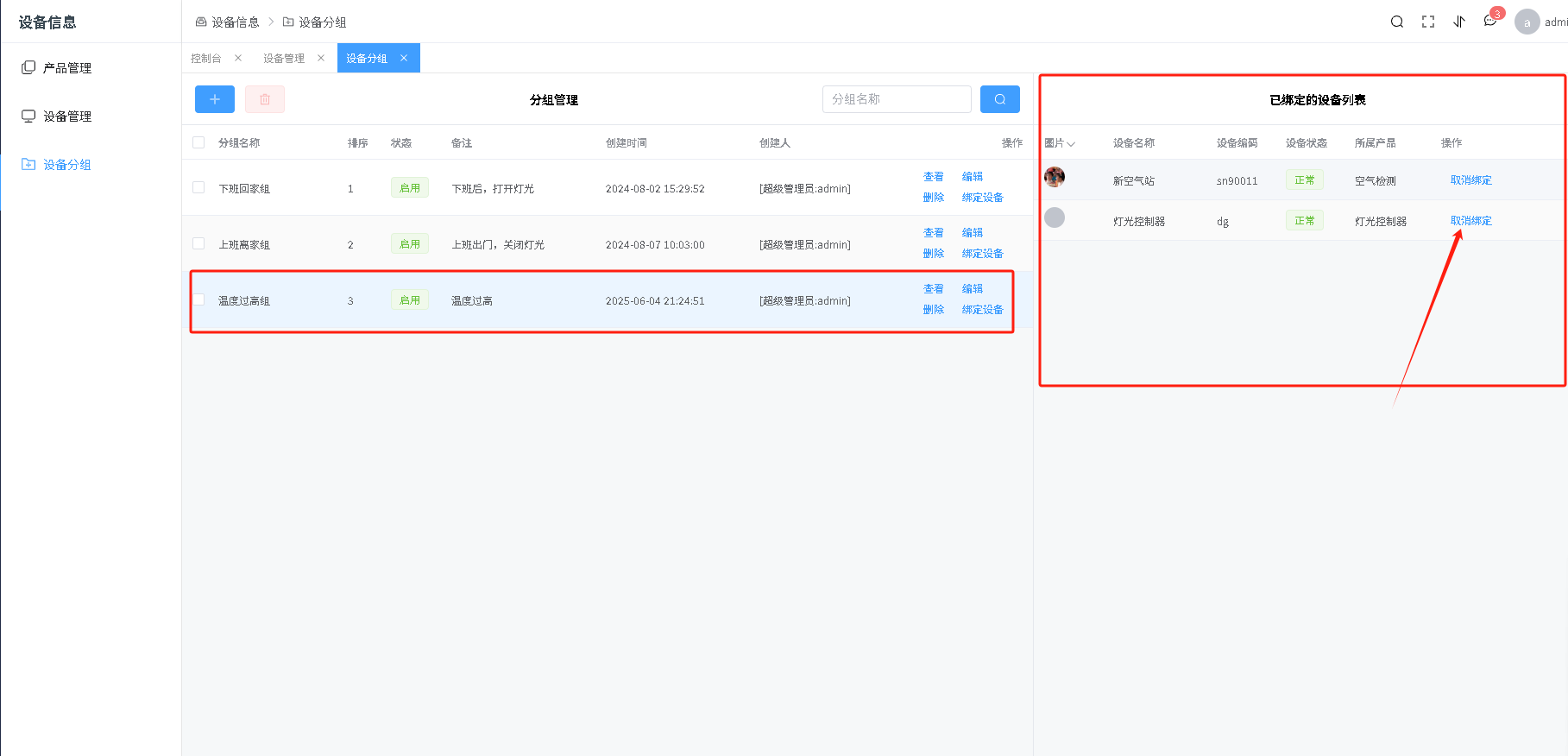Go to 设备管理 in the sidebar
Viewport: 1568px width, 756px height.
coord(67,116)
